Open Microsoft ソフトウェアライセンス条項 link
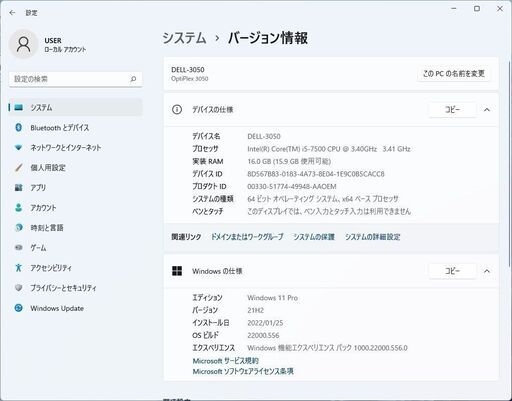This screenshot has height=401, width=512. tap(243, 371)
